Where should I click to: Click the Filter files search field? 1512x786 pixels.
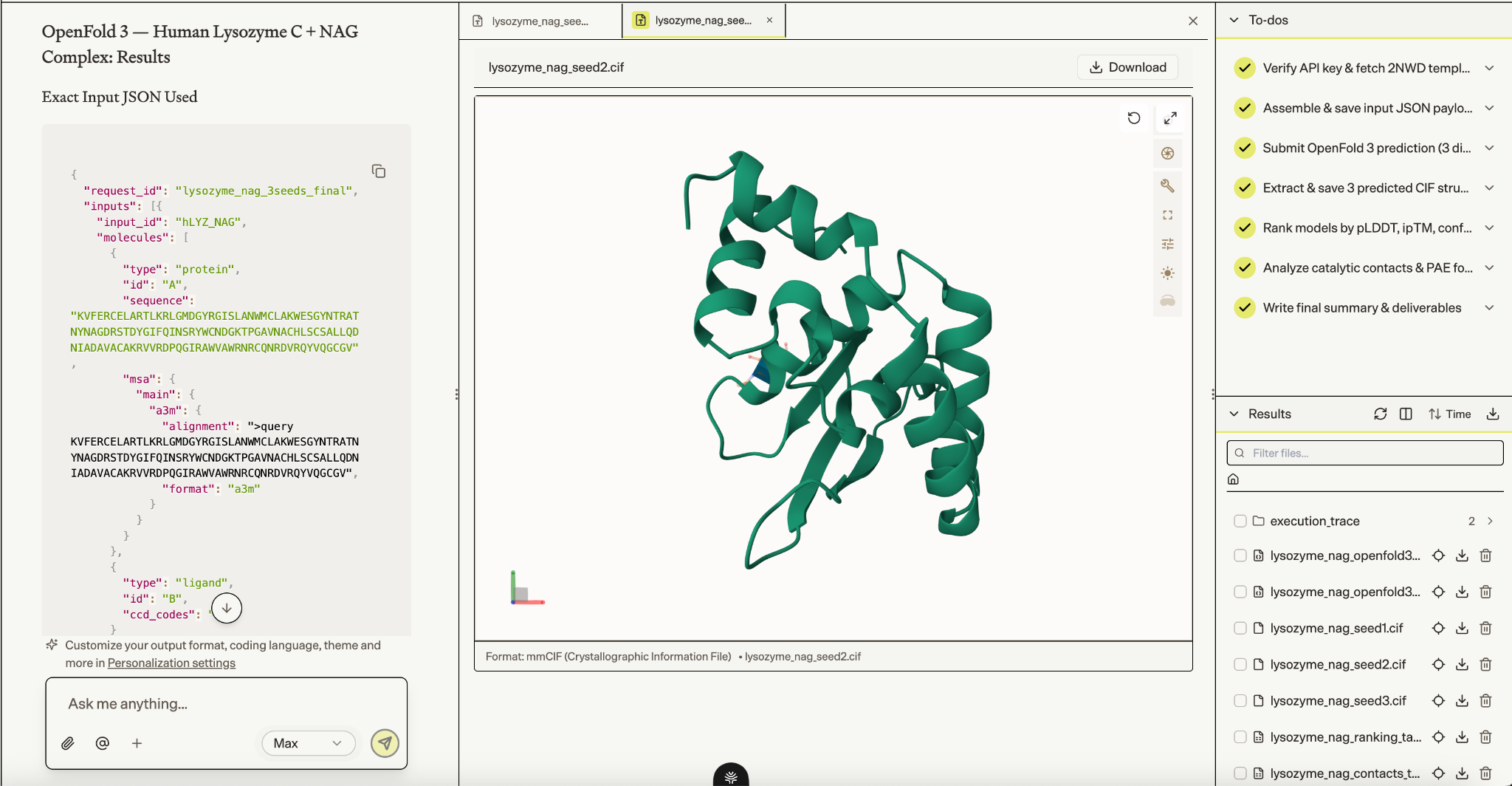click(1365, 453)
